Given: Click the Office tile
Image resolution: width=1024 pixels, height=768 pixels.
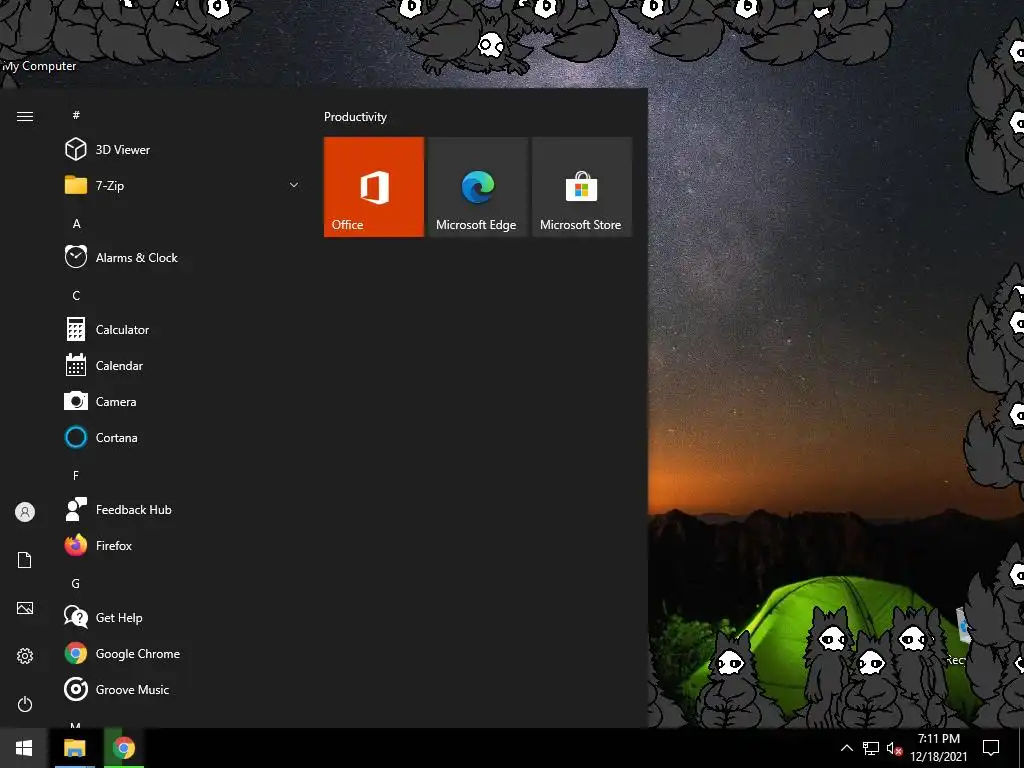Looking at the screenshot, I should pyautogui.click(x=374, y=187).
